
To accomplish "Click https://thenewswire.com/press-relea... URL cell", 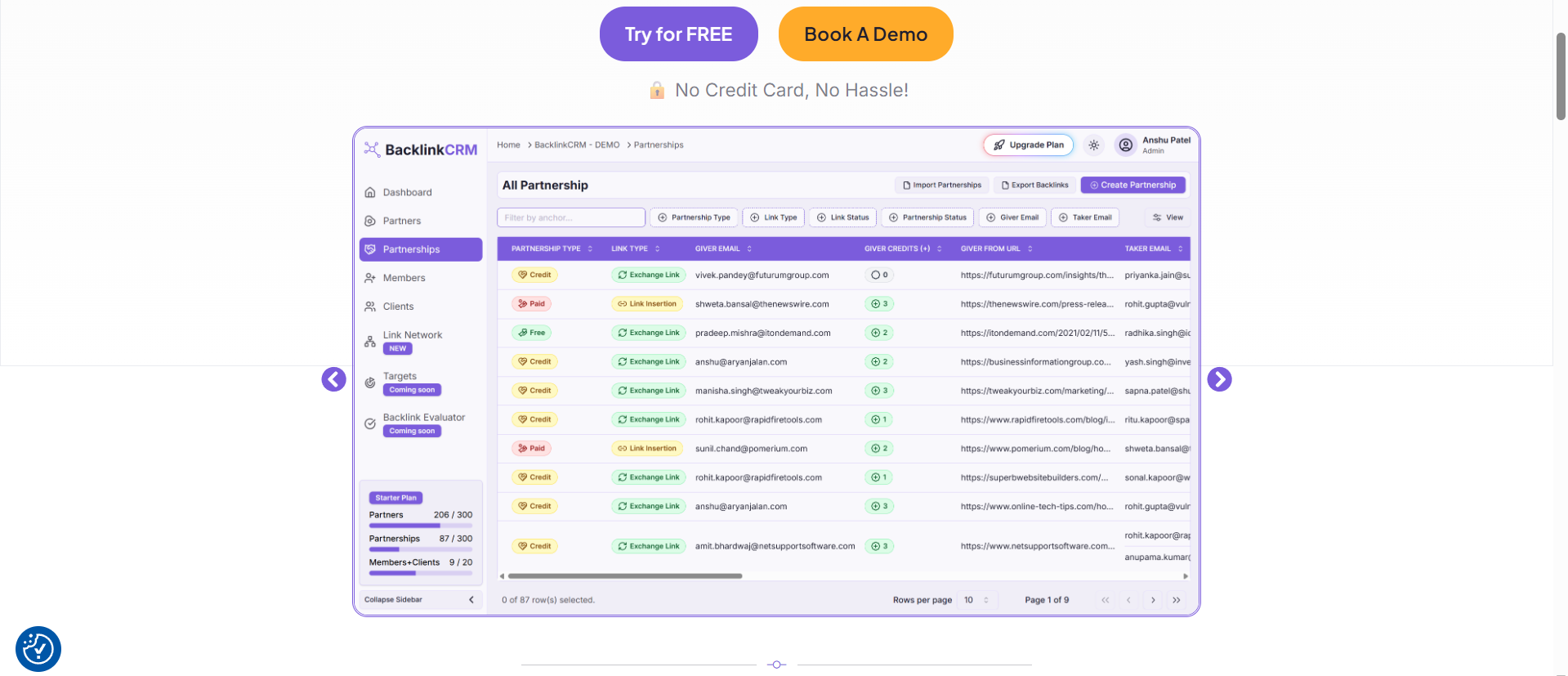I will [1037, 303].
